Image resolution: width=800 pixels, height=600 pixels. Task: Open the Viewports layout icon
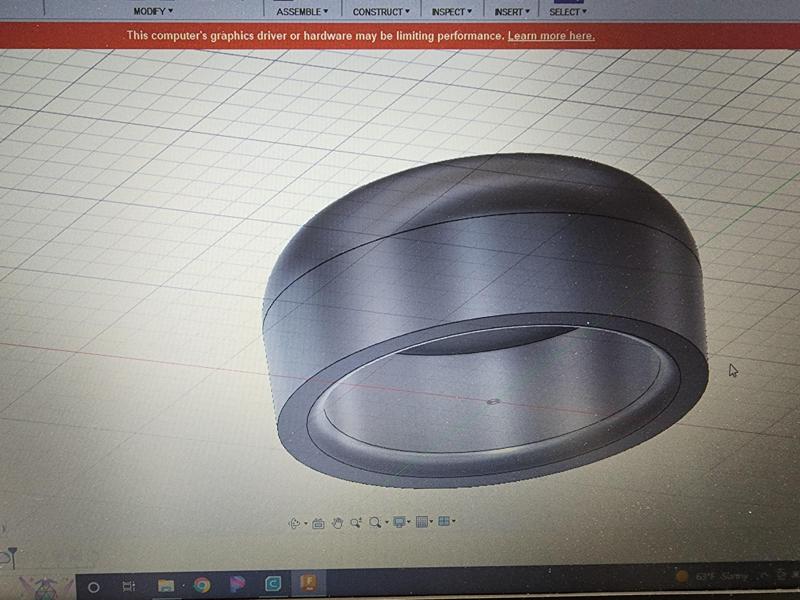444,521
